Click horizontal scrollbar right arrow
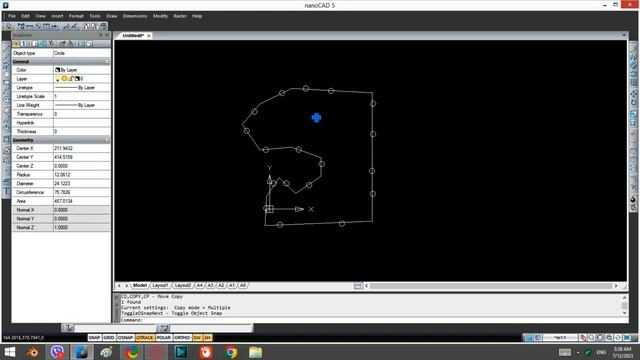 (x=616, y=286)
